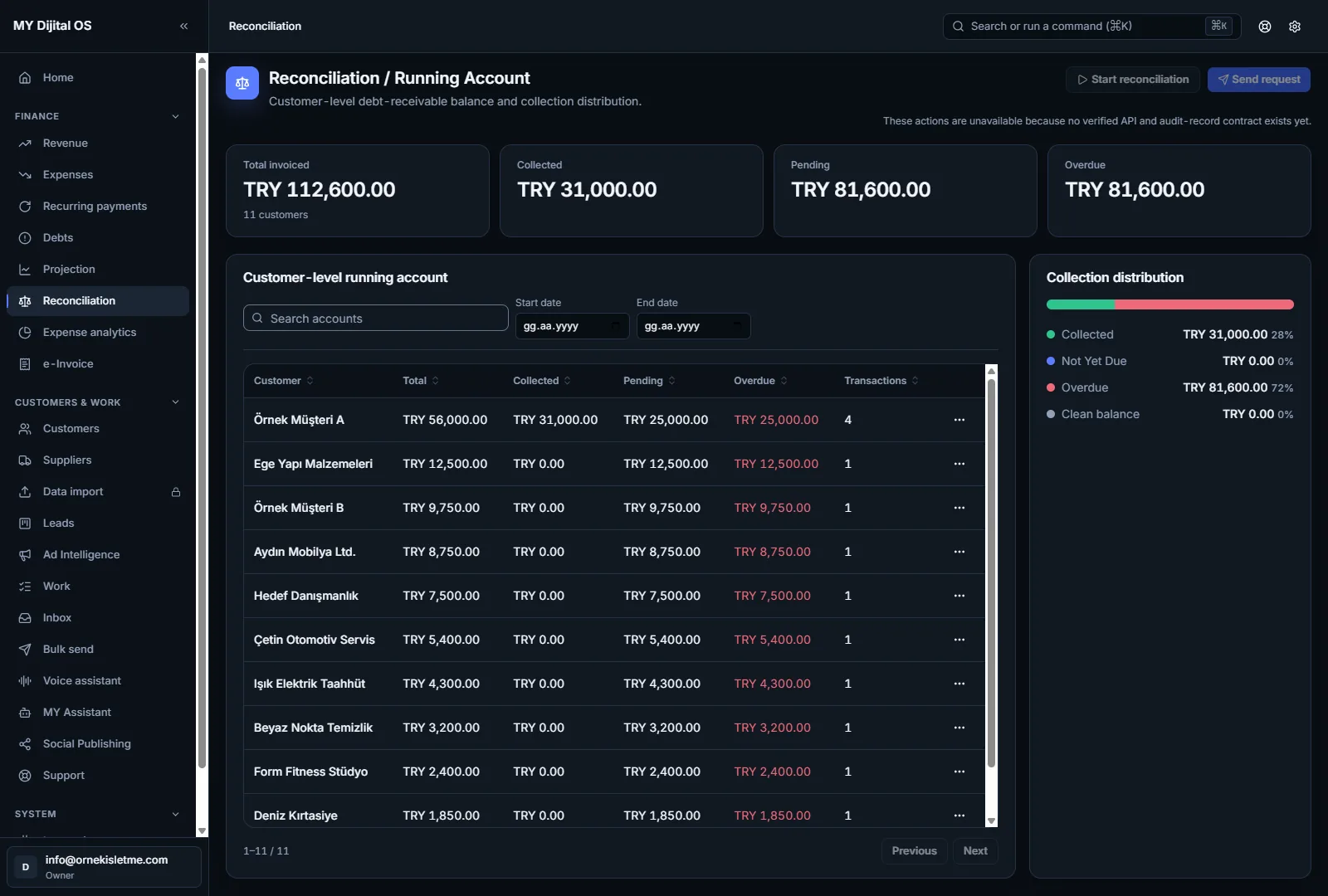Open row actions menu for Örnek Müşteri A
The image size is (1328, 896).
[x=959, y=420]
